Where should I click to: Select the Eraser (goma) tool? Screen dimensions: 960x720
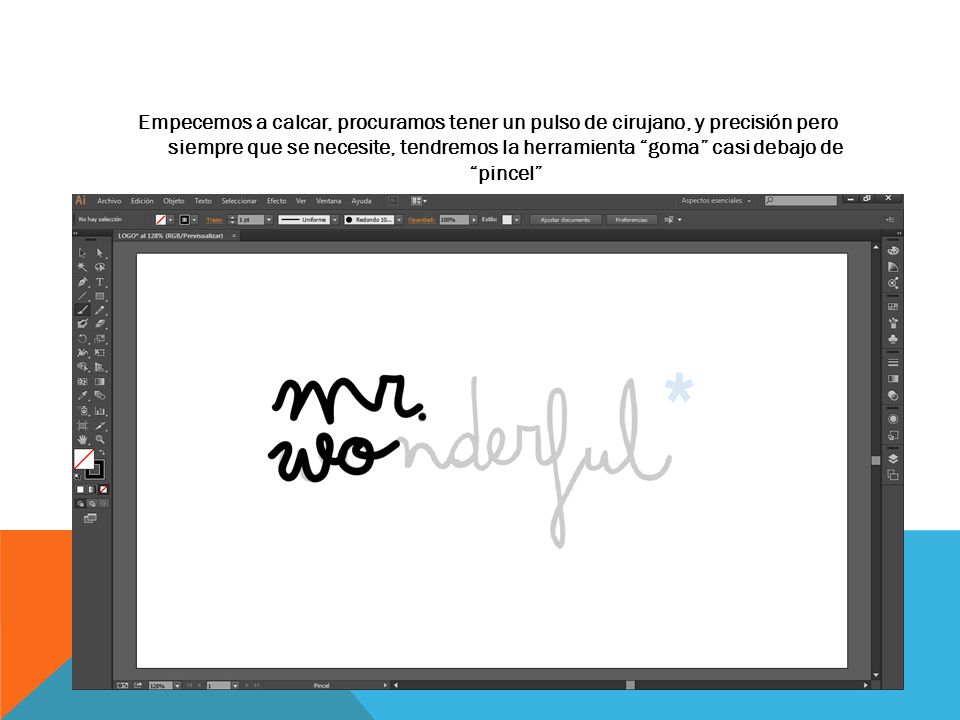(x=100, y=324)
